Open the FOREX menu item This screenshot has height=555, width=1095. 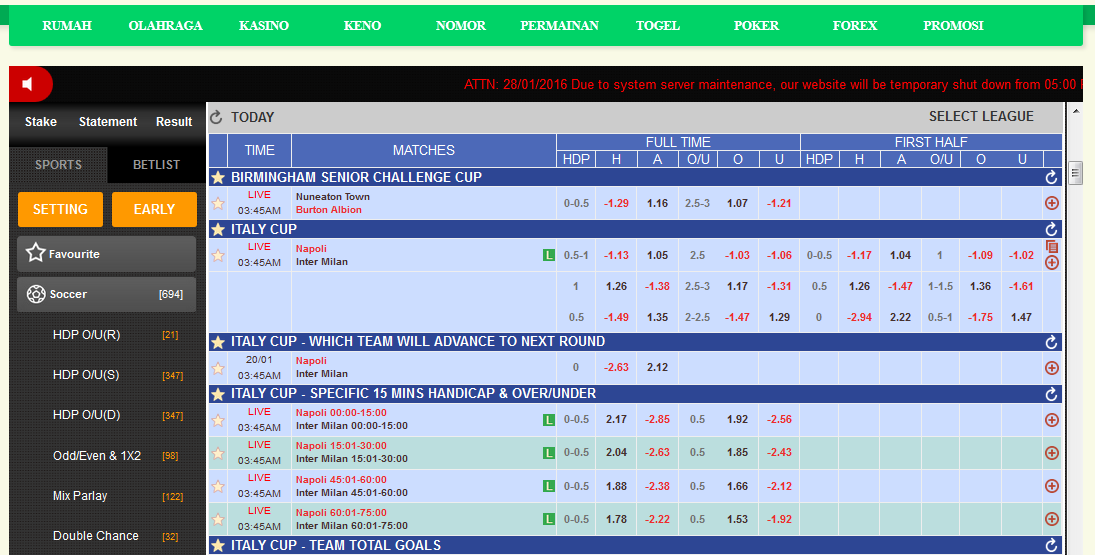coord(855,26)
